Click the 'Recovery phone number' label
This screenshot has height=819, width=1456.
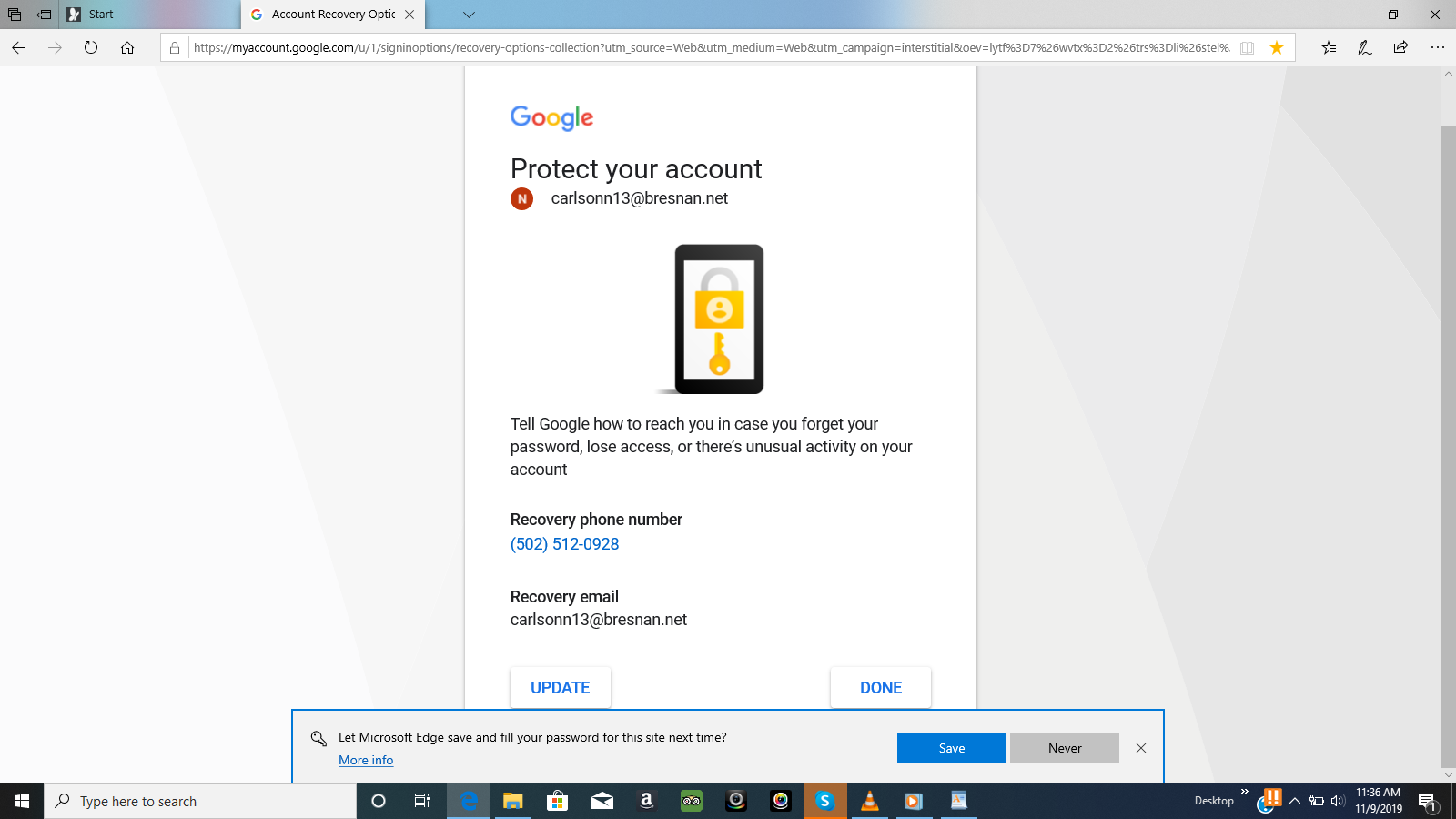(x=596, y=520)
